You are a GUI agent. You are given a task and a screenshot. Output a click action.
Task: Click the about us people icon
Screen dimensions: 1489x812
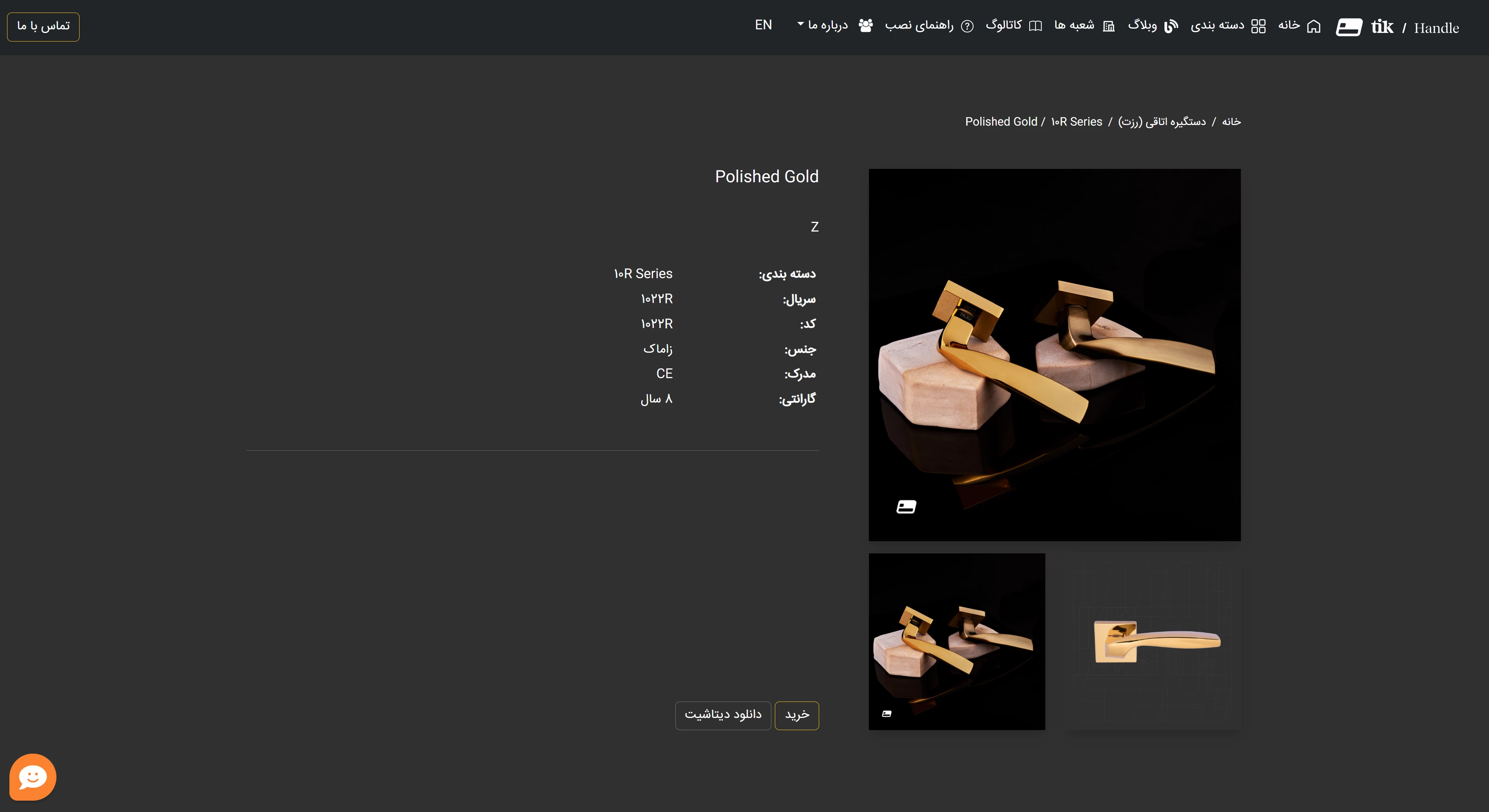click(x=865, y=26)
